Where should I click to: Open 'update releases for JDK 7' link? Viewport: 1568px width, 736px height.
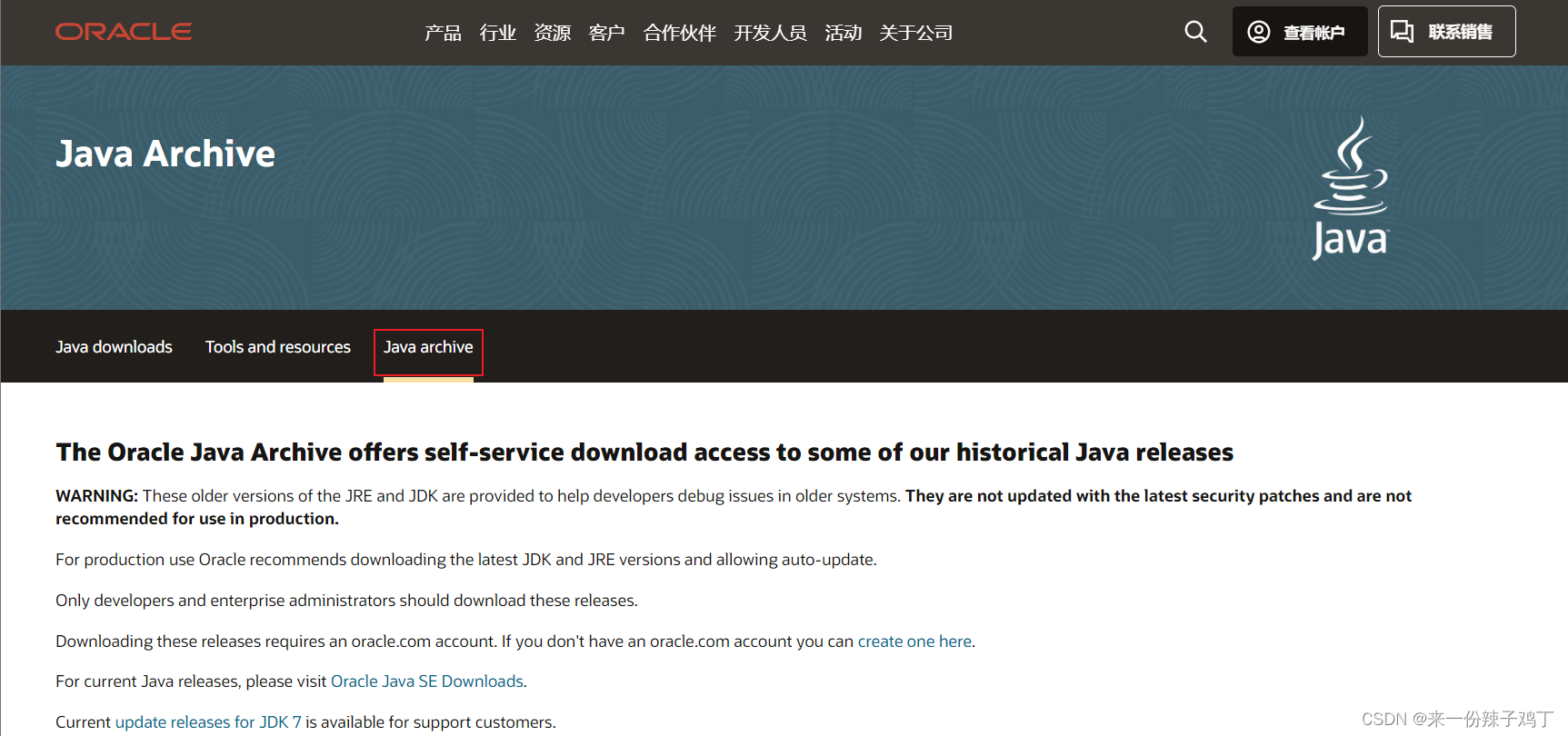208,722
